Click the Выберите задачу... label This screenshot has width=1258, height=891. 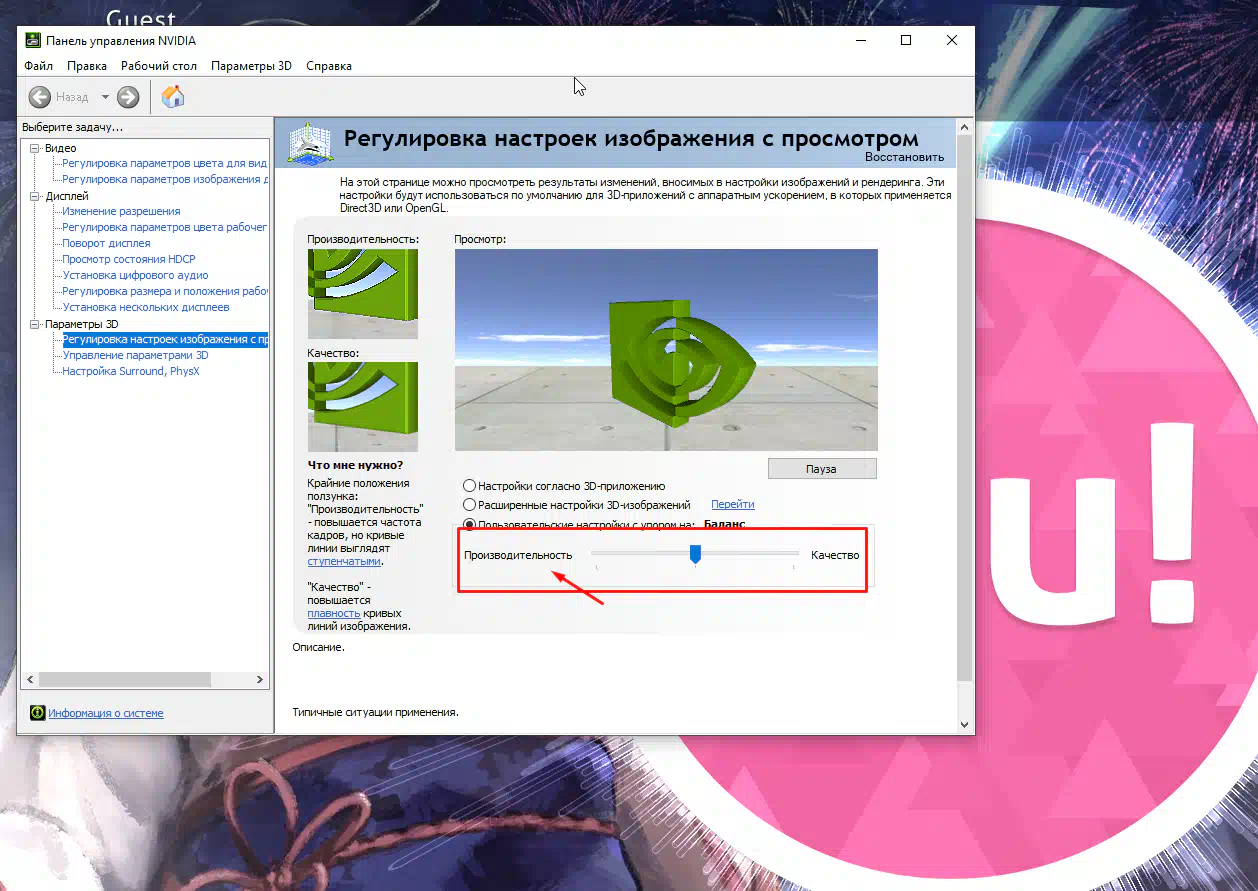click(x=72, y=127)
